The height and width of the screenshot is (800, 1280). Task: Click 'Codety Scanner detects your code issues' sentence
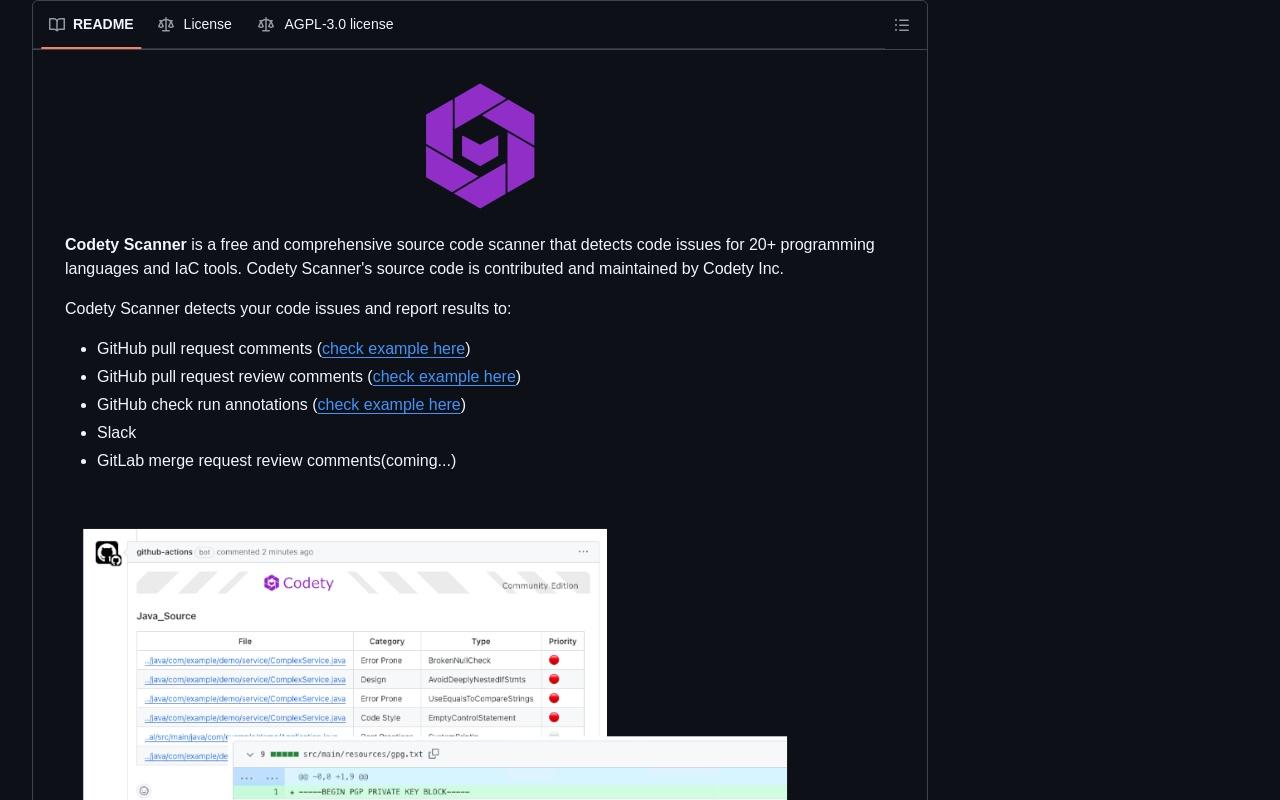click(x=288, y=308)
